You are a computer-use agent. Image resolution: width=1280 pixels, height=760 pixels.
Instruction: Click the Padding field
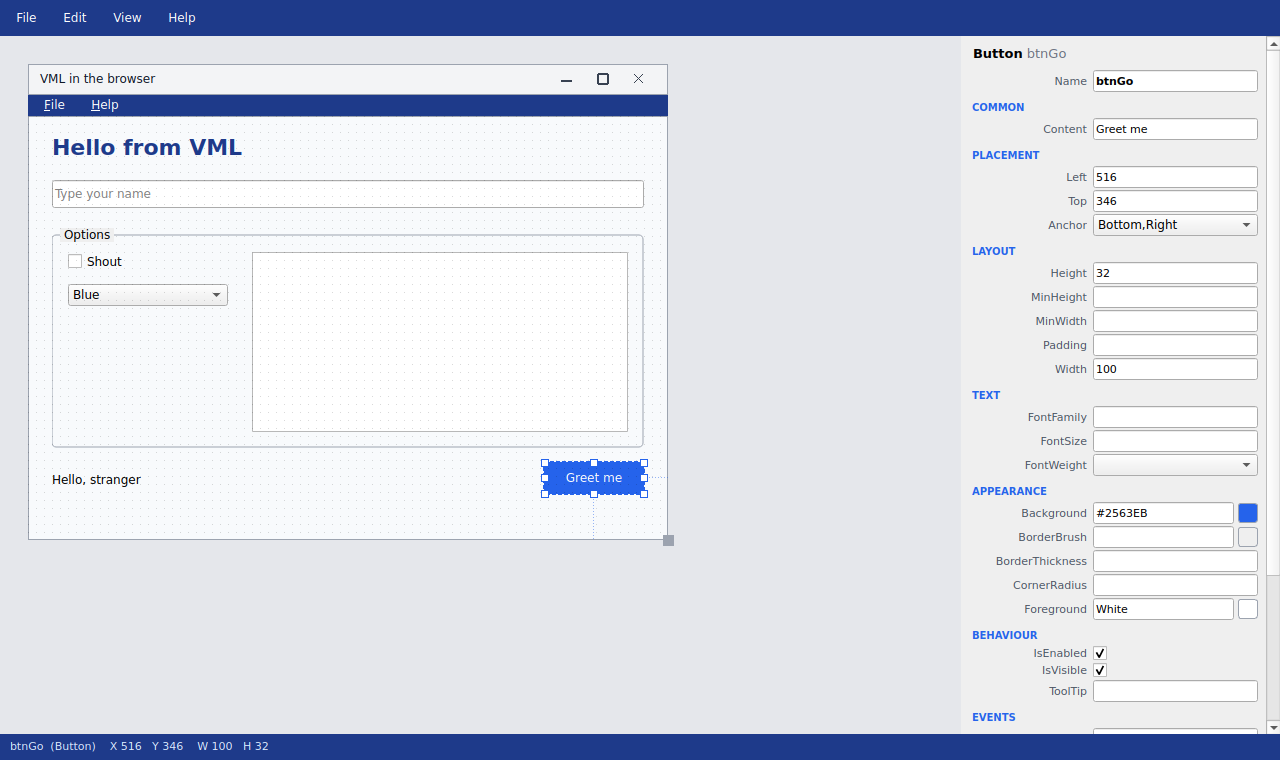tap(1175, 345)
